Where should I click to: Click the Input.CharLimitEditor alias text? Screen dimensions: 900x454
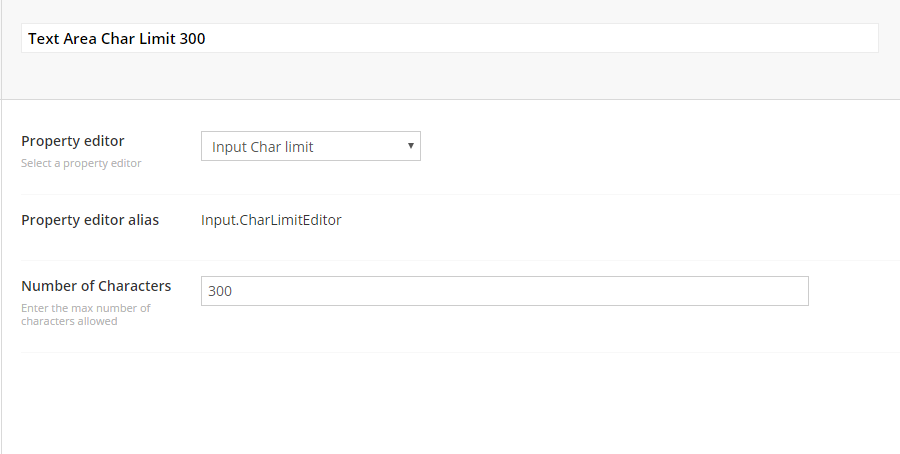point(271,220)
